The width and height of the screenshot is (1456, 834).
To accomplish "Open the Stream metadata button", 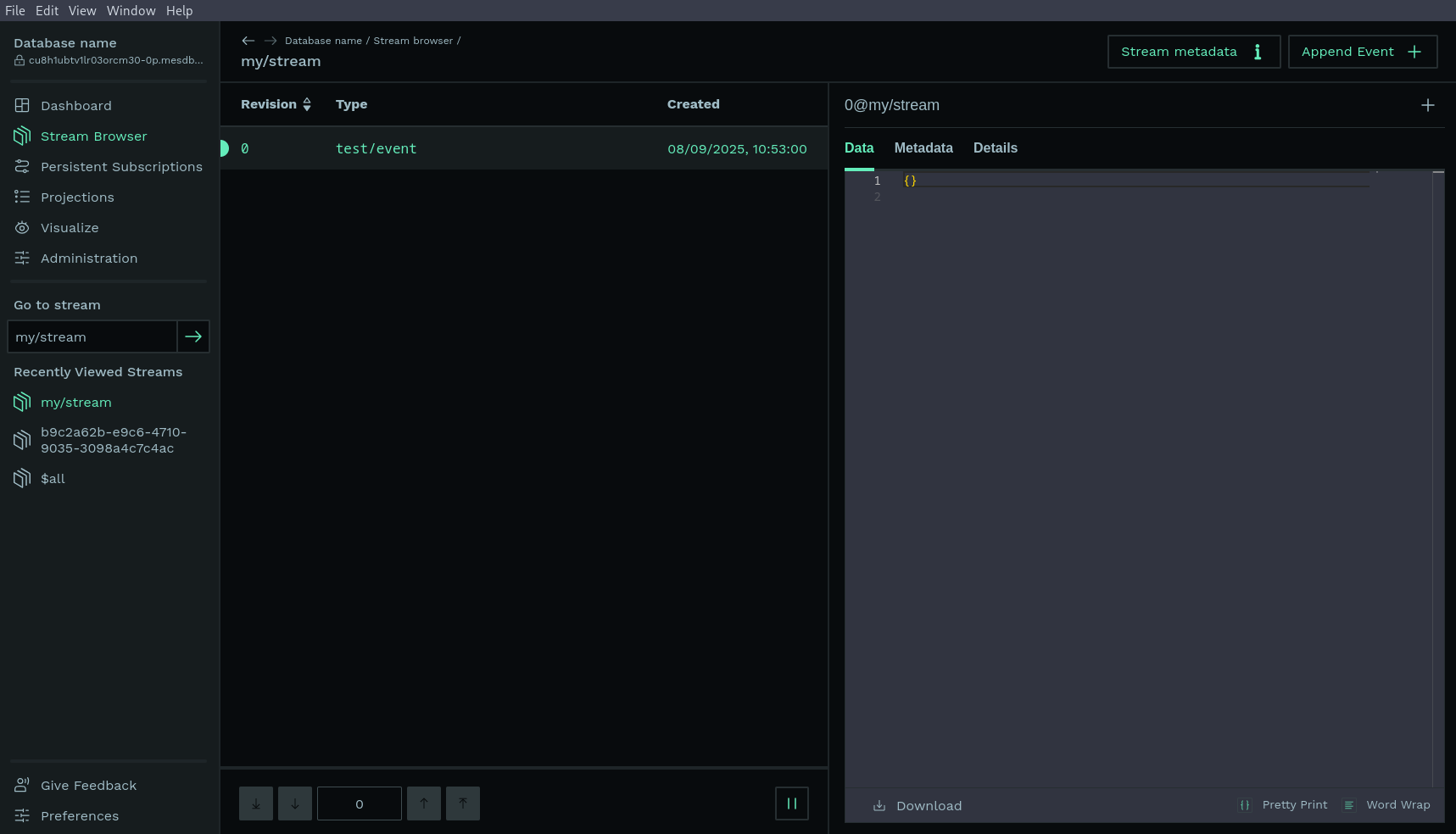I will point(1193,52).
